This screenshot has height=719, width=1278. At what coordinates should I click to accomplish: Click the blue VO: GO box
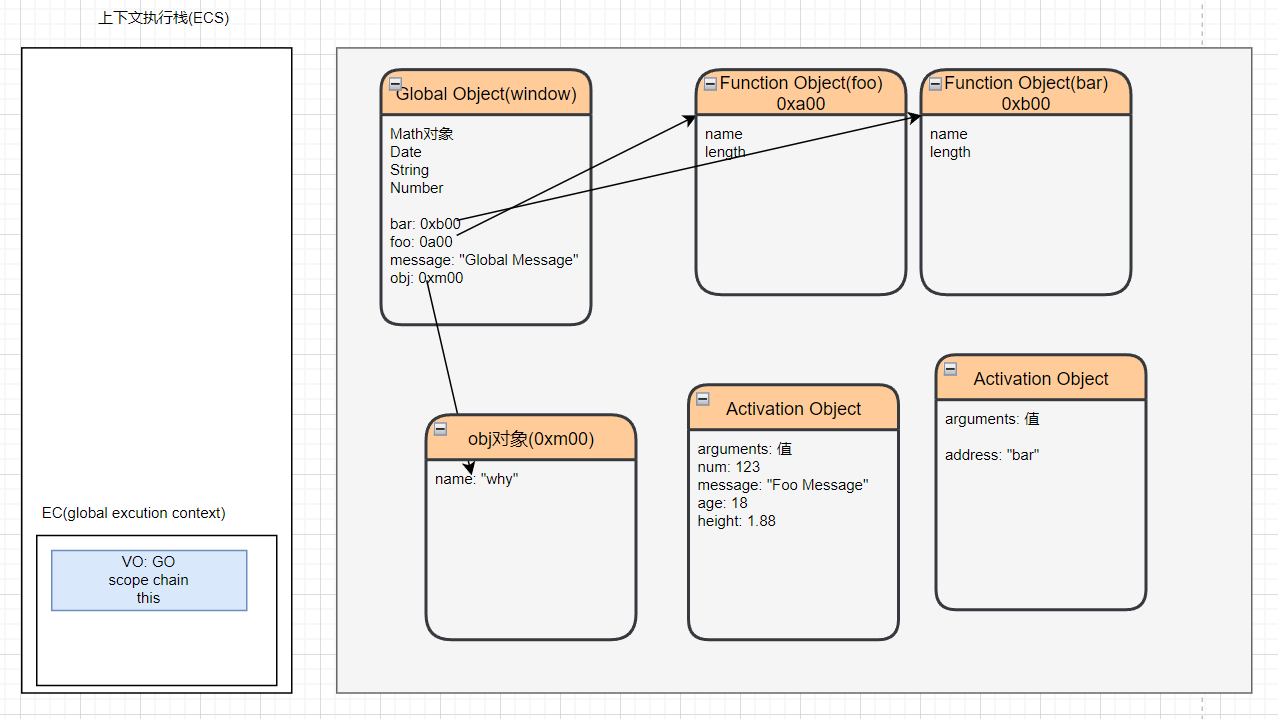tap(149, 580)
